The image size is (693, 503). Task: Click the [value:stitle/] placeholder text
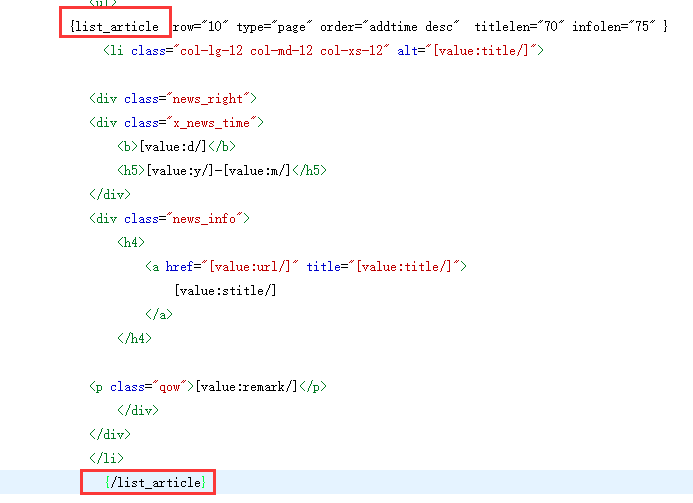click(x=224, y=290)
